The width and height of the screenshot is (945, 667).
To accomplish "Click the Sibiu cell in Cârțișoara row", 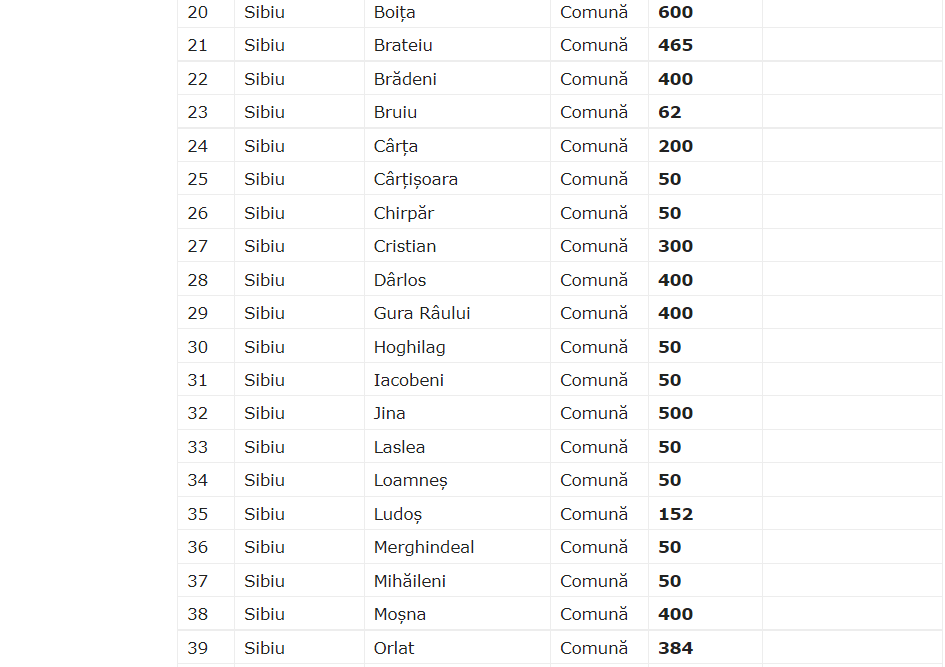I will coord(264,179).
